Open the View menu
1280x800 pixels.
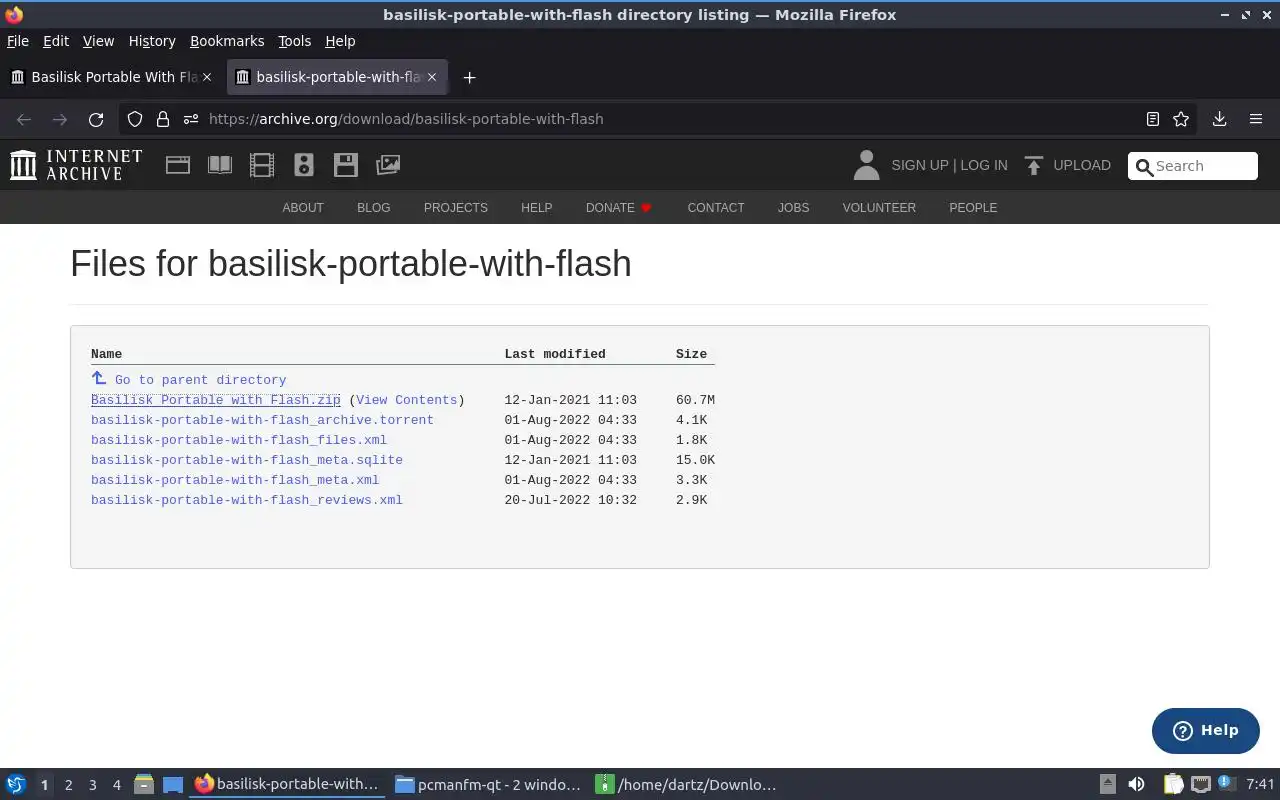click(x=98, y=41)
